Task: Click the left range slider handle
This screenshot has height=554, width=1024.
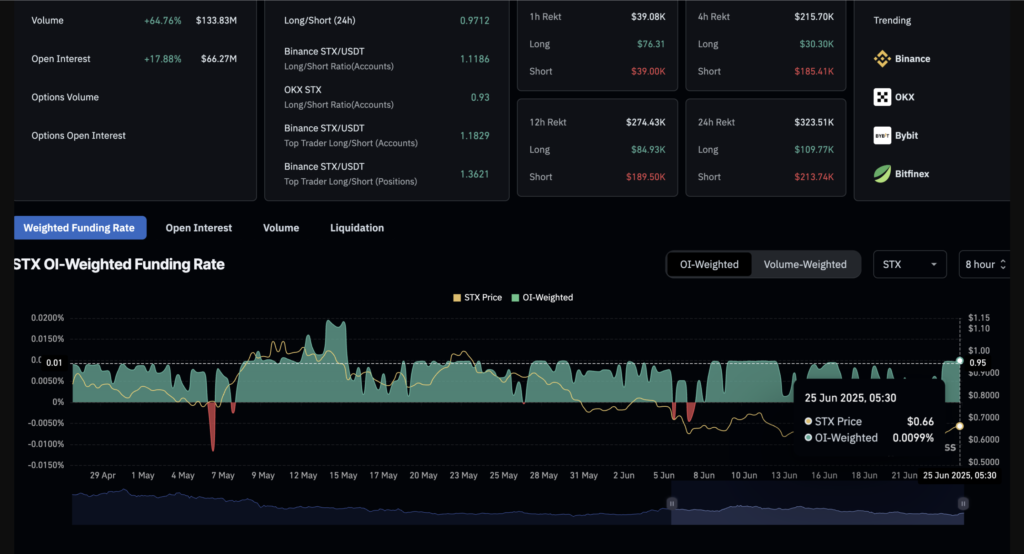Action: pos(671,503)
